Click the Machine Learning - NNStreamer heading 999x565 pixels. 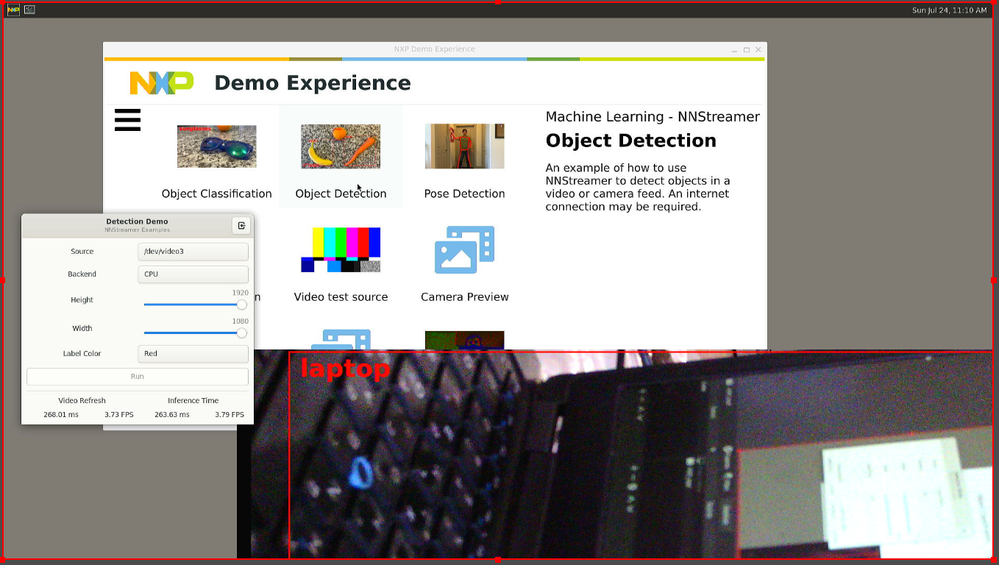(x=652, y=117)
